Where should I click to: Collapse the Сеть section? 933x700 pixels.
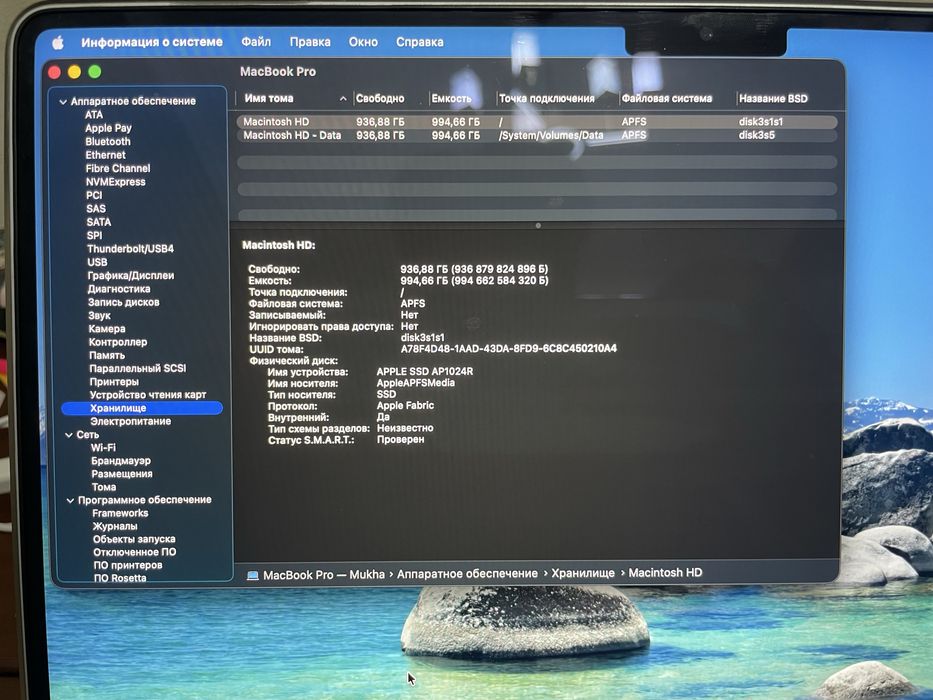click(69, 435)
